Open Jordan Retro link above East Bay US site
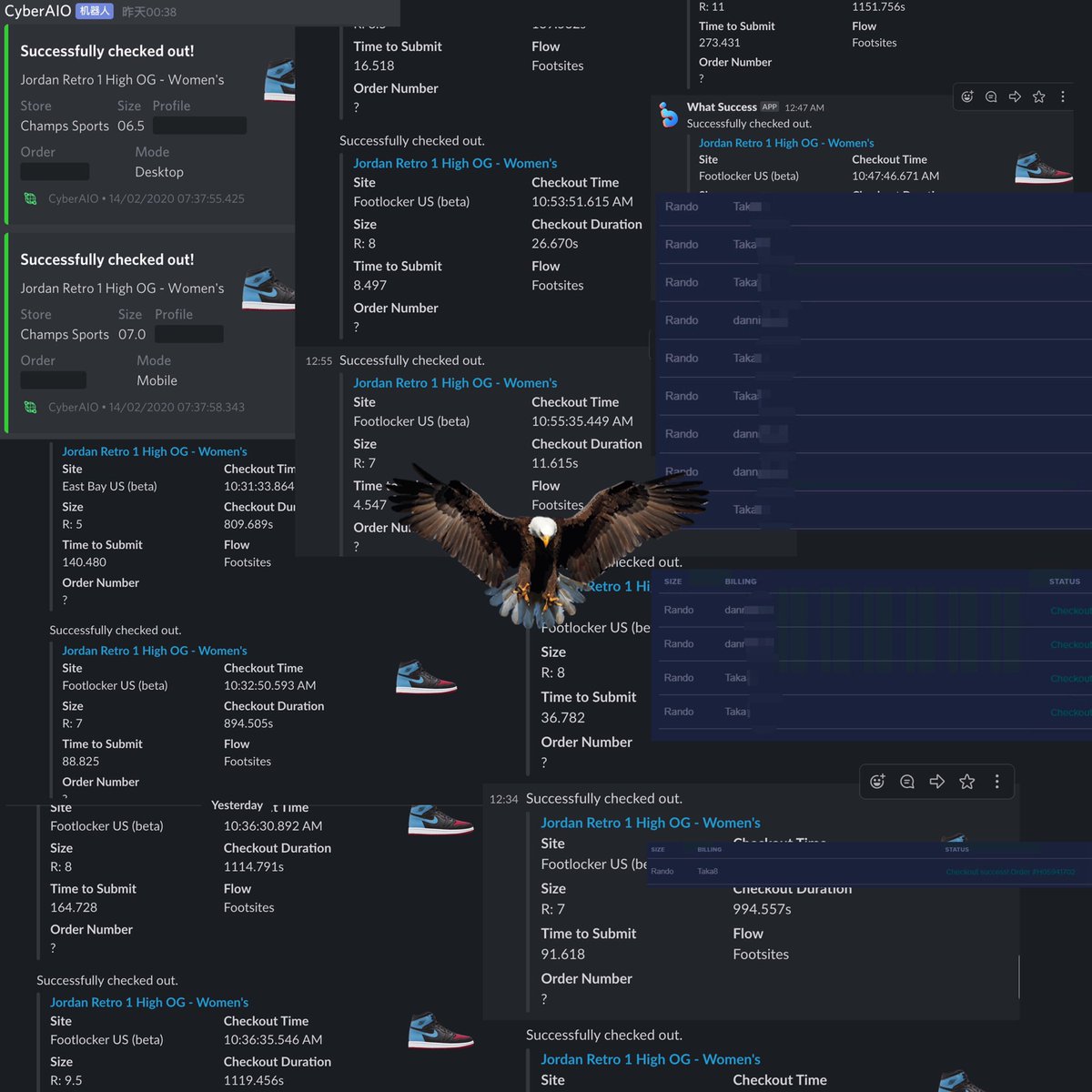This screenshot has height=1092, width=1092. 155,451
